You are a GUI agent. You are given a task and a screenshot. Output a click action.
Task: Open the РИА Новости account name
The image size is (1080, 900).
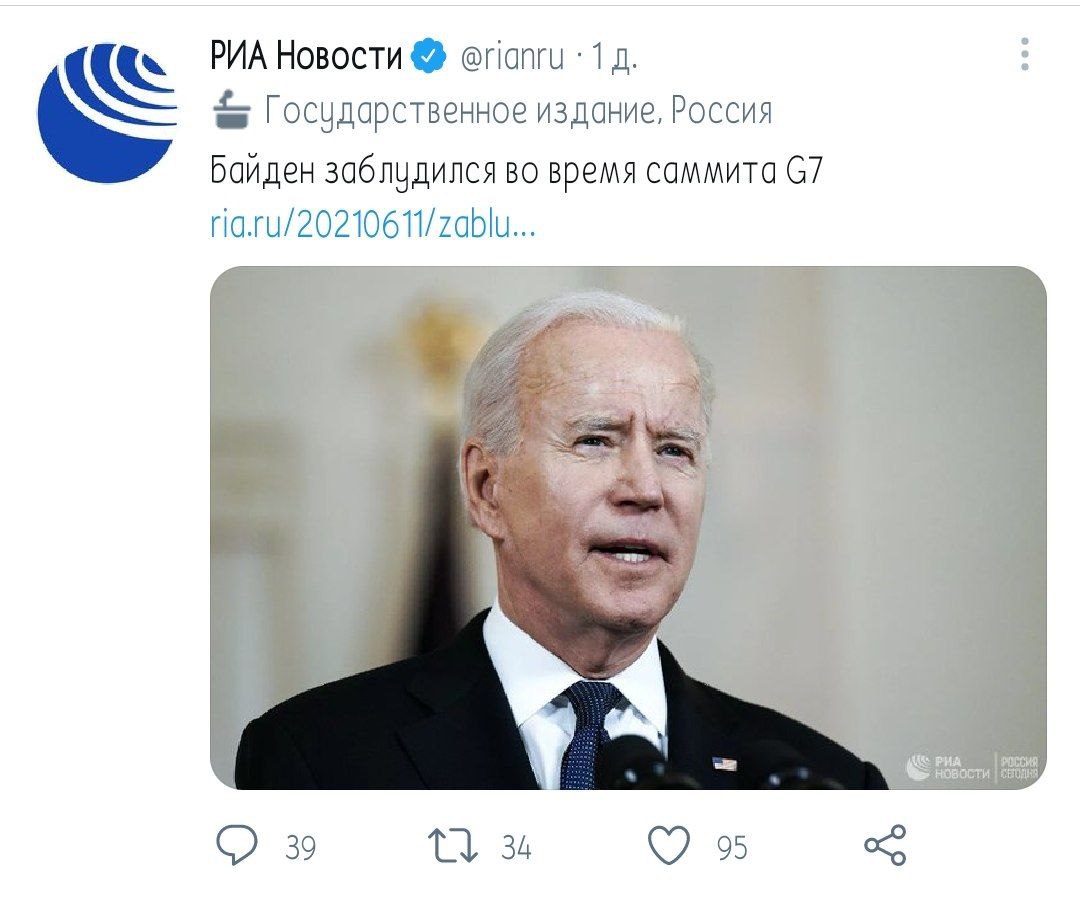click(x=306, y=56)
